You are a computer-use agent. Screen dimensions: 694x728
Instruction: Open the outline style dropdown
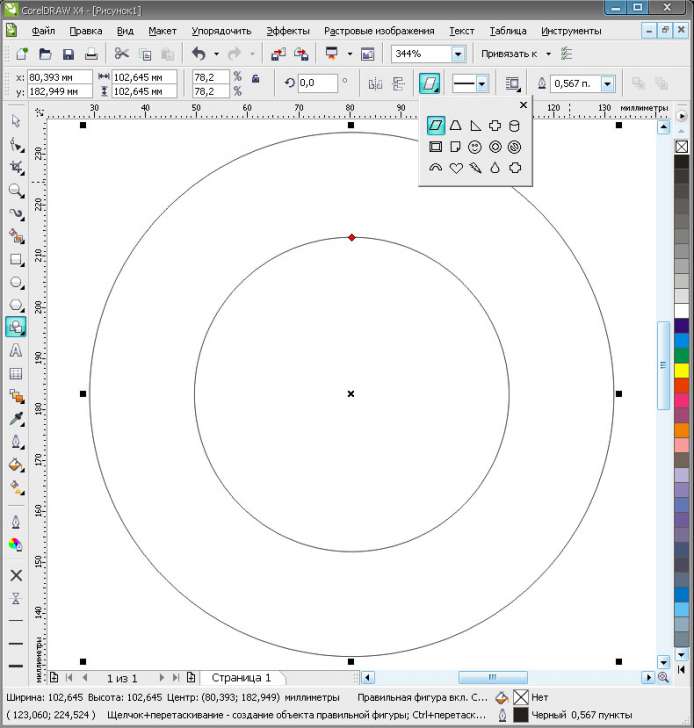click(x=482, y=84)
